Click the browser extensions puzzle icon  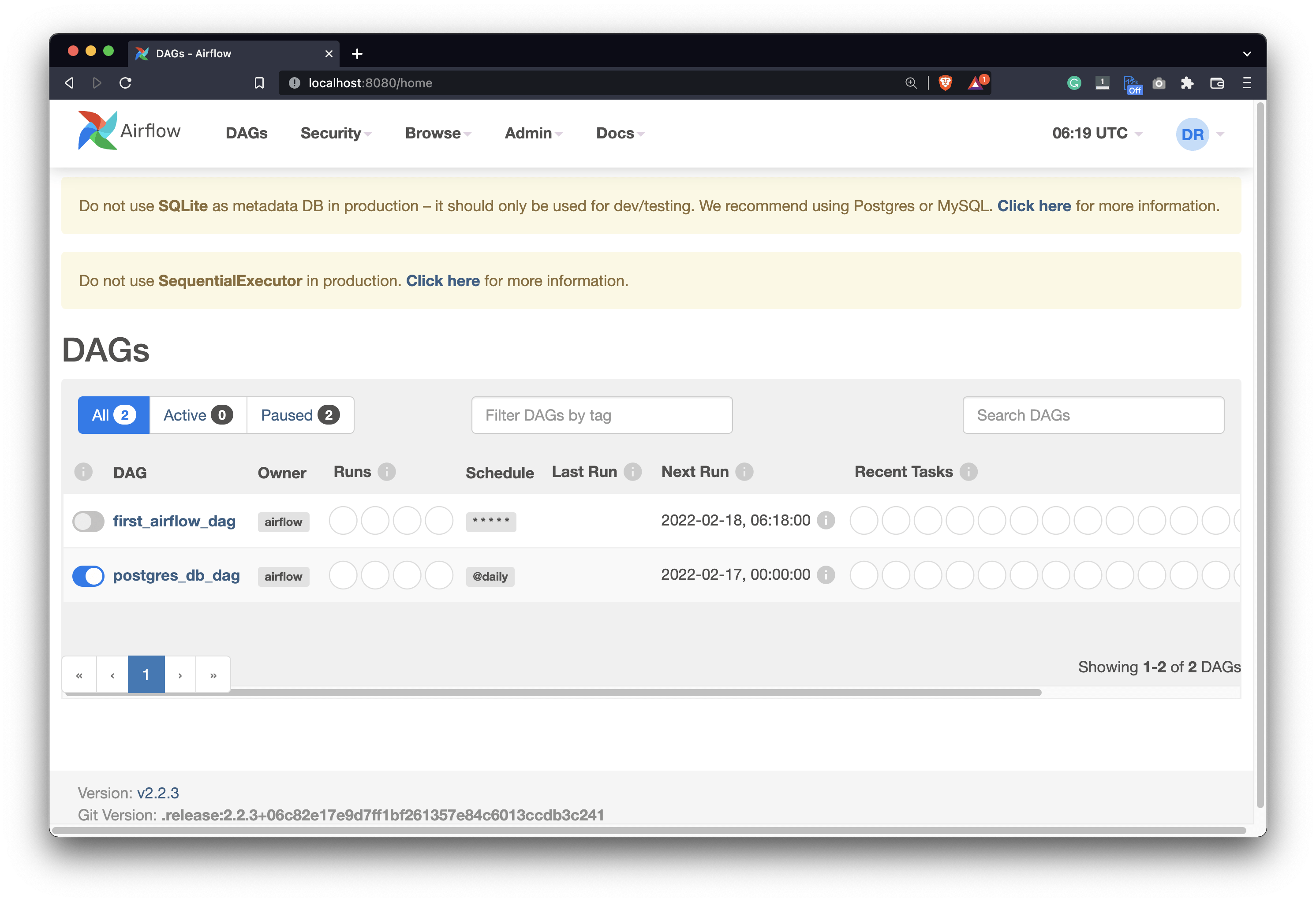[1187, 83]
